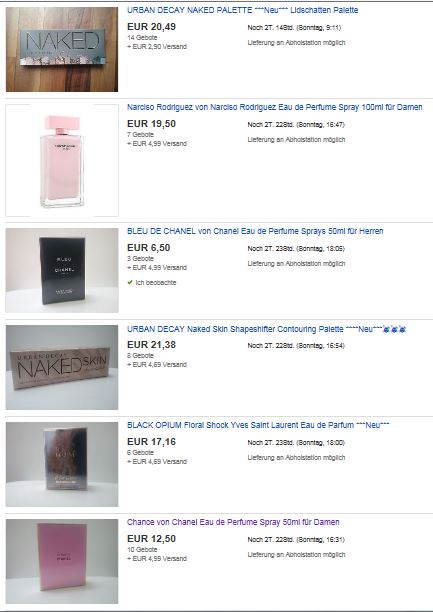Click the 7 Gebote bid count
Image resolution: width=433 pixels, height=612 pixels.
pyautogui.click(x=141, y=135)
